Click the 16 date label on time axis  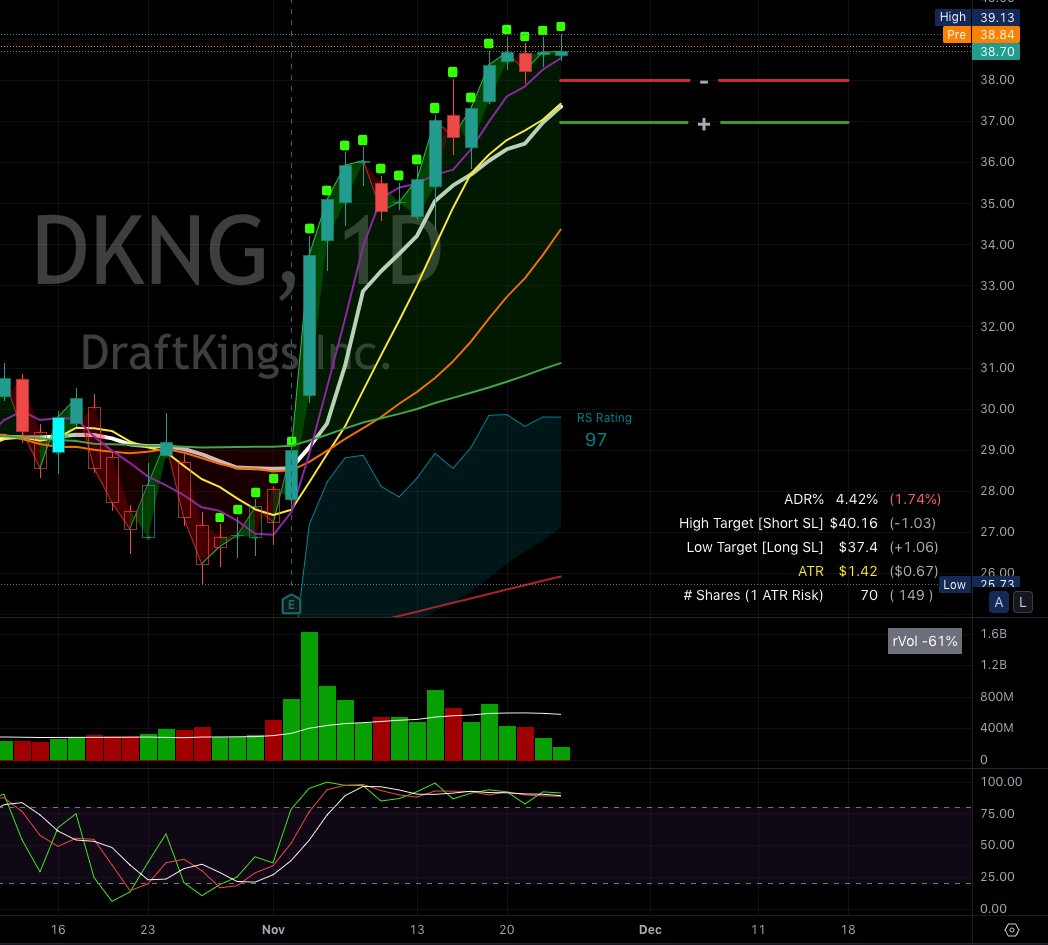coord(58,930)
